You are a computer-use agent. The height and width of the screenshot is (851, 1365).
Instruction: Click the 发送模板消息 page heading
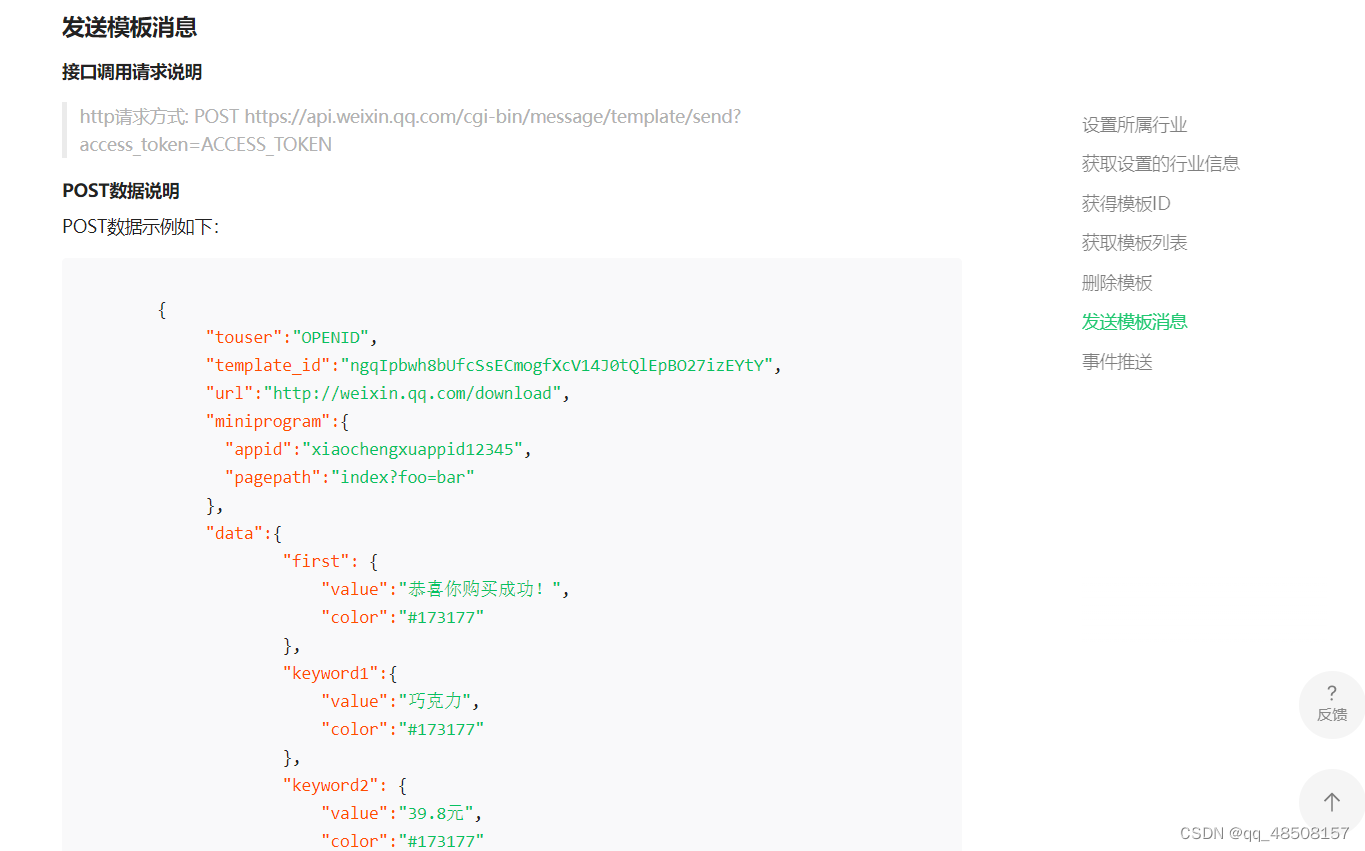[129, 27]
